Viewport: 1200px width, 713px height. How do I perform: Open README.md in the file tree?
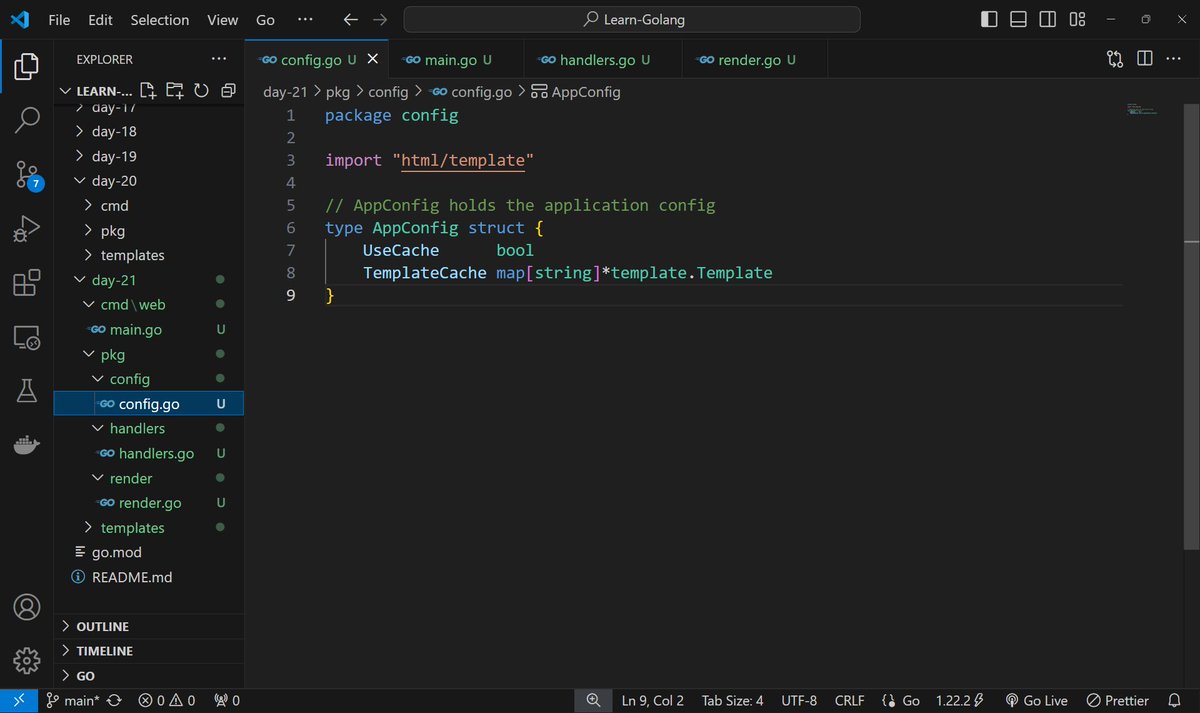(x=149, y=577)
